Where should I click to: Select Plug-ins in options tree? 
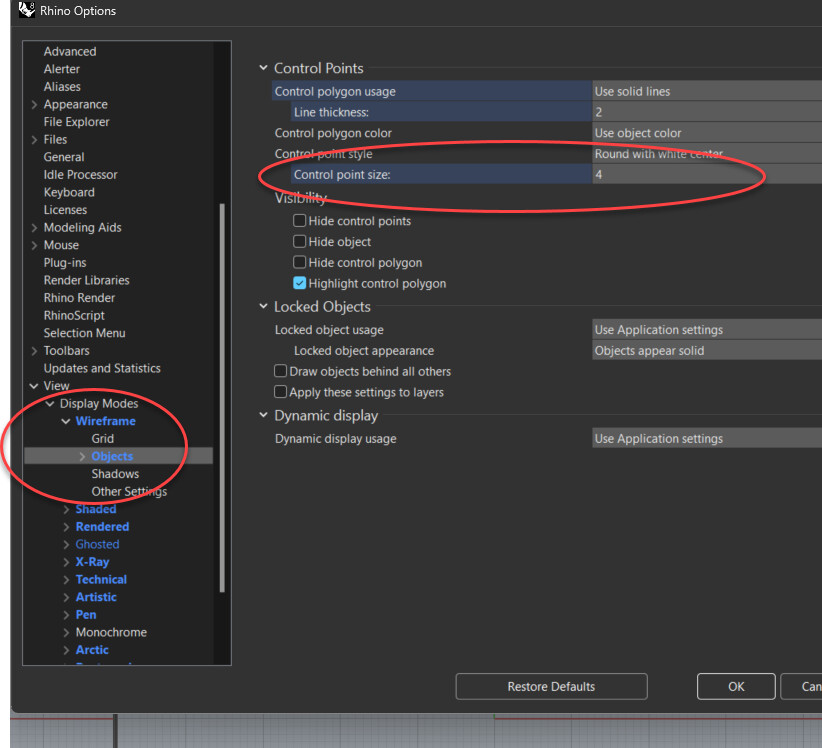click(65, 263)
